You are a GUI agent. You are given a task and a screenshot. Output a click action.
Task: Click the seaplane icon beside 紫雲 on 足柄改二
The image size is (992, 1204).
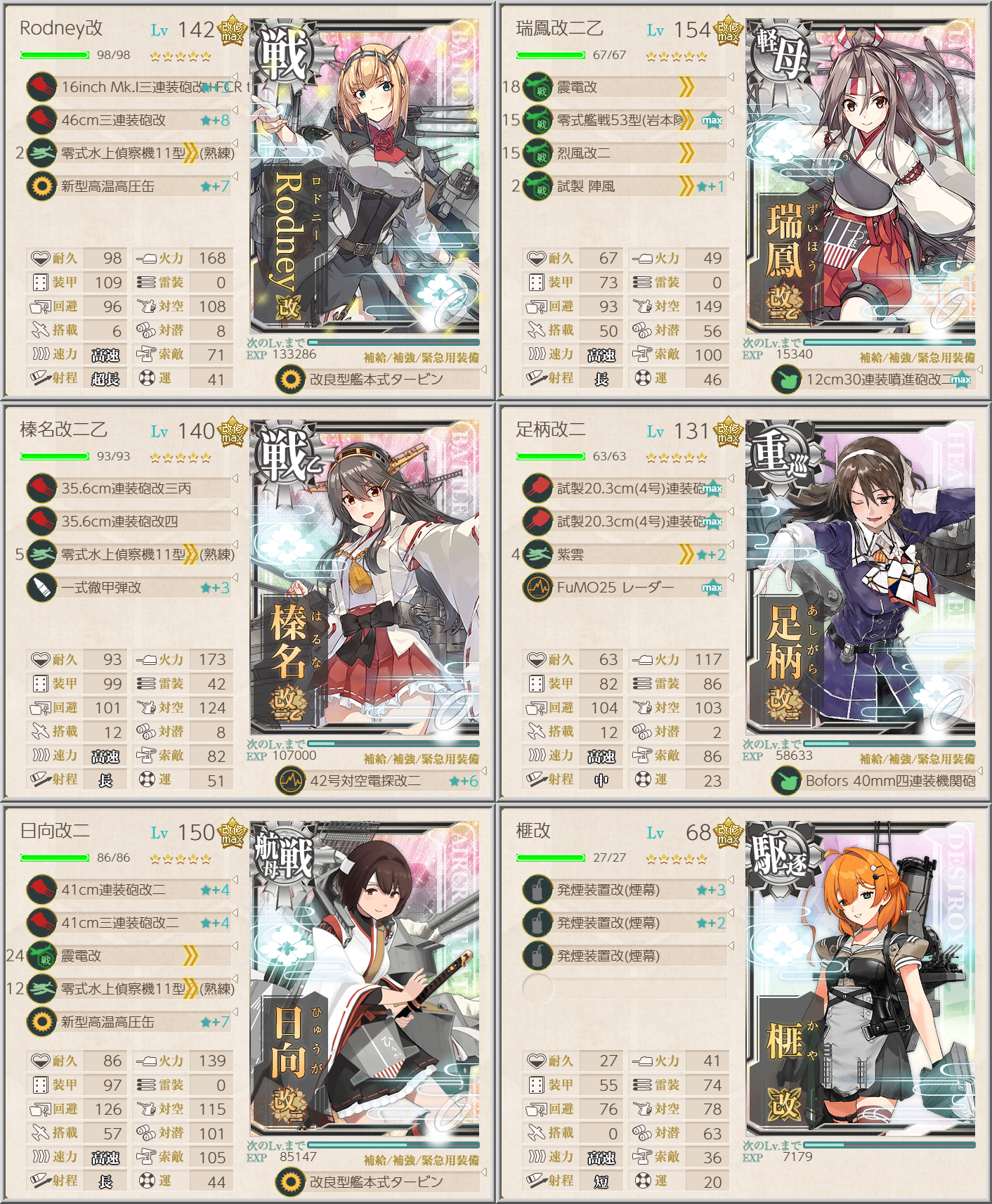click(537, 554)
